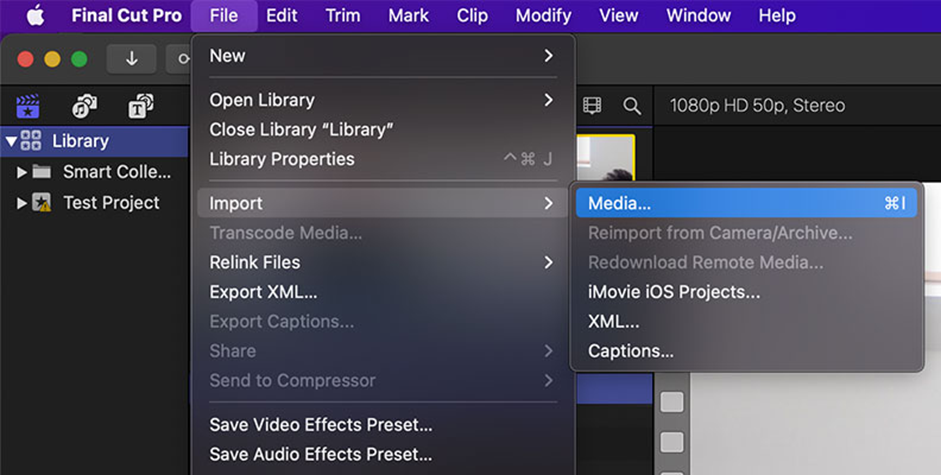This screenshot has width=941, height=475.
Task: Click the 1080p HD 50p, Stereo format text
Action: [x=757, y=106]
